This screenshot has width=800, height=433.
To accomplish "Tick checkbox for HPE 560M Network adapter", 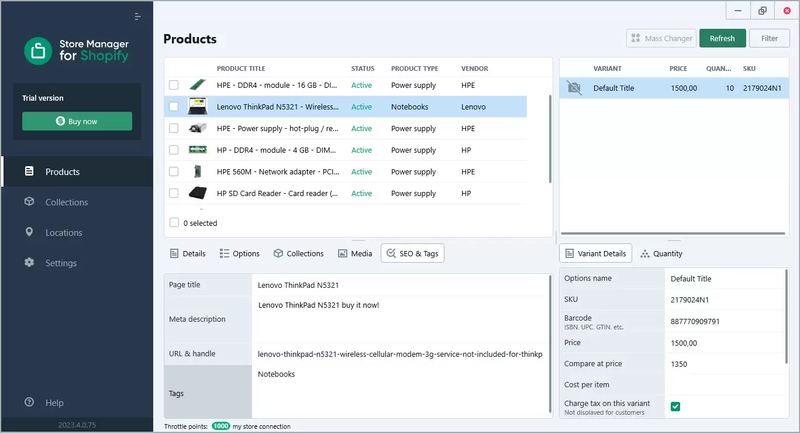I will [x=174, y=172].
